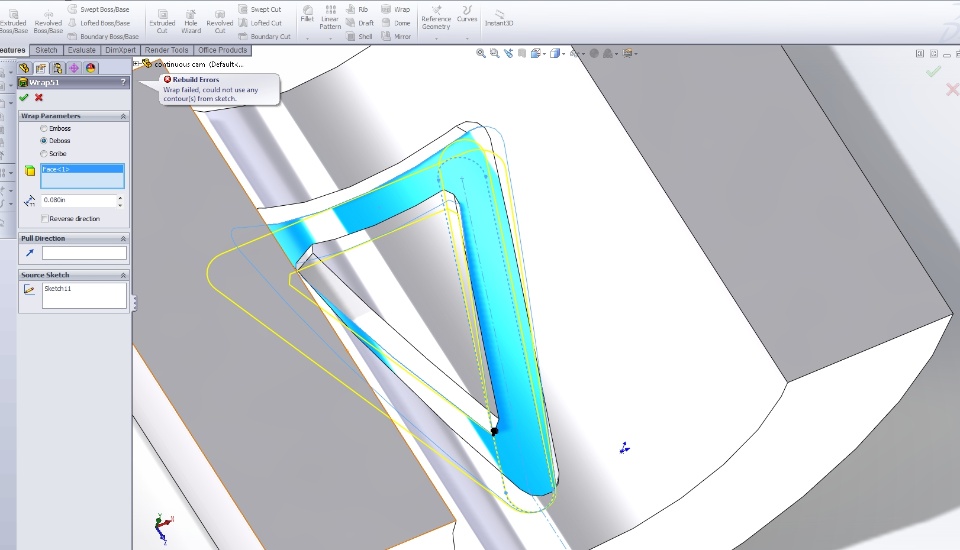Open Wrap51 help question mark
960x550 pixels.
tap(123, 82)
